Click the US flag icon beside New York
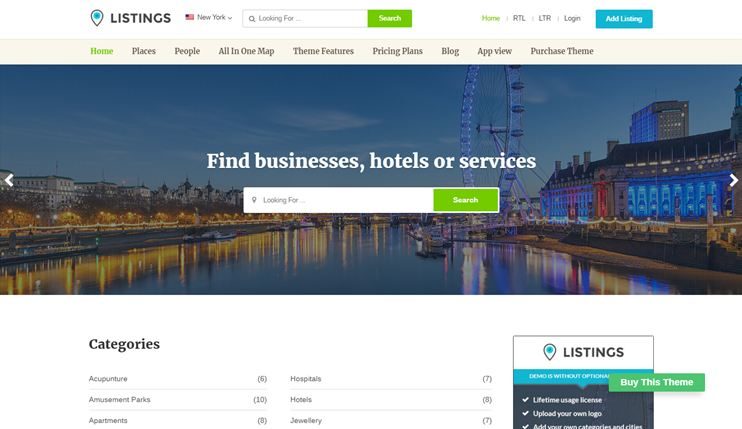742x429 pixels. [x=190, y=17]
